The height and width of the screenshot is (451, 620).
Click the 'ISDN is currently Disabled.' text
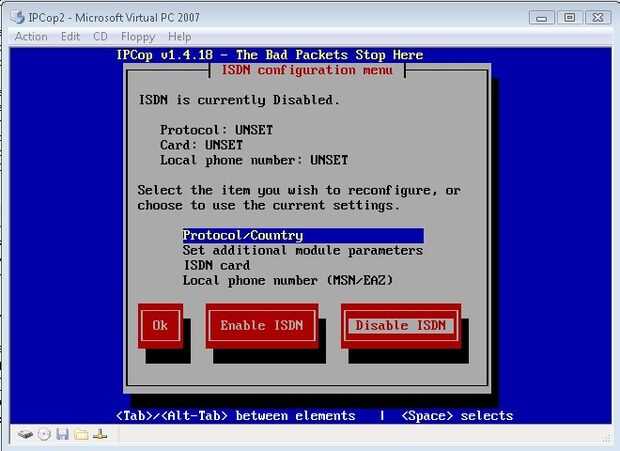(x=239, y=100)
